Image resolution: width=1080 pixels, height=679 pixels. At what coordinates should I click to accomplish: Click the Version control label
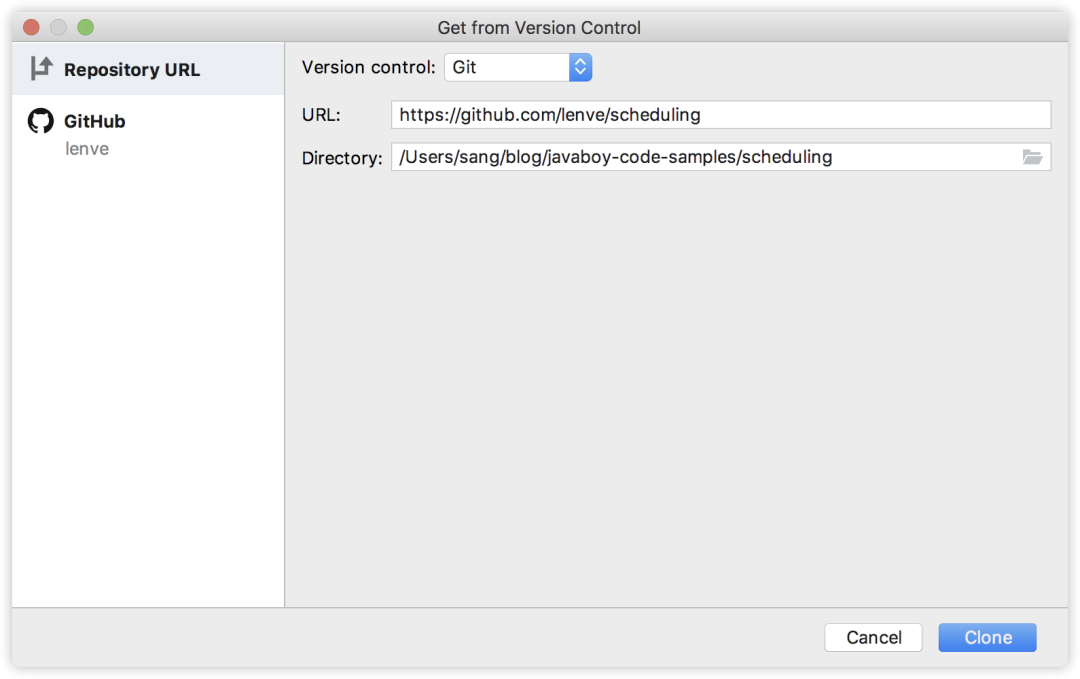point(368,67)
